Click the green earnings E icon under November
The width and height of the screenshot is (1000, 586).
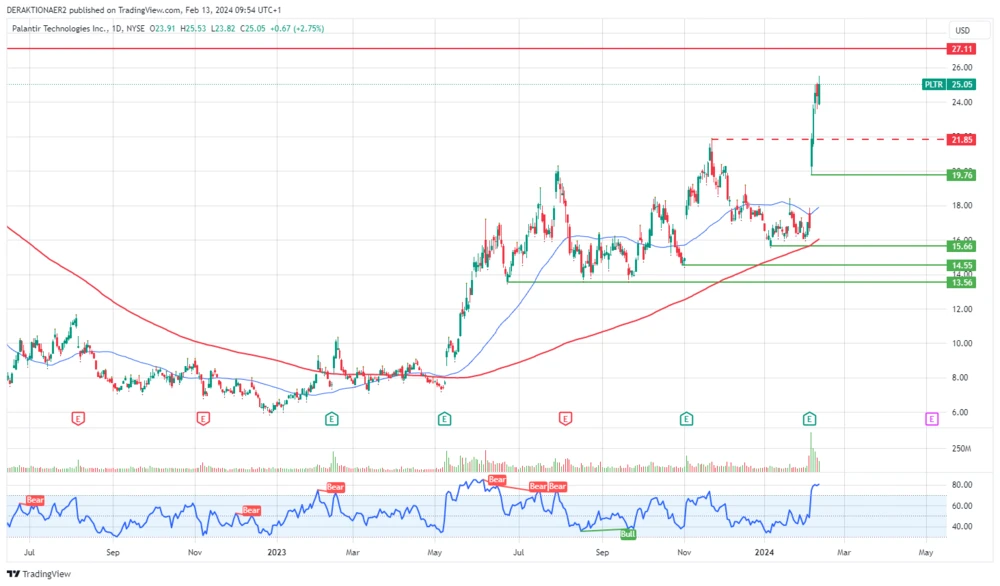coord(685,418)
